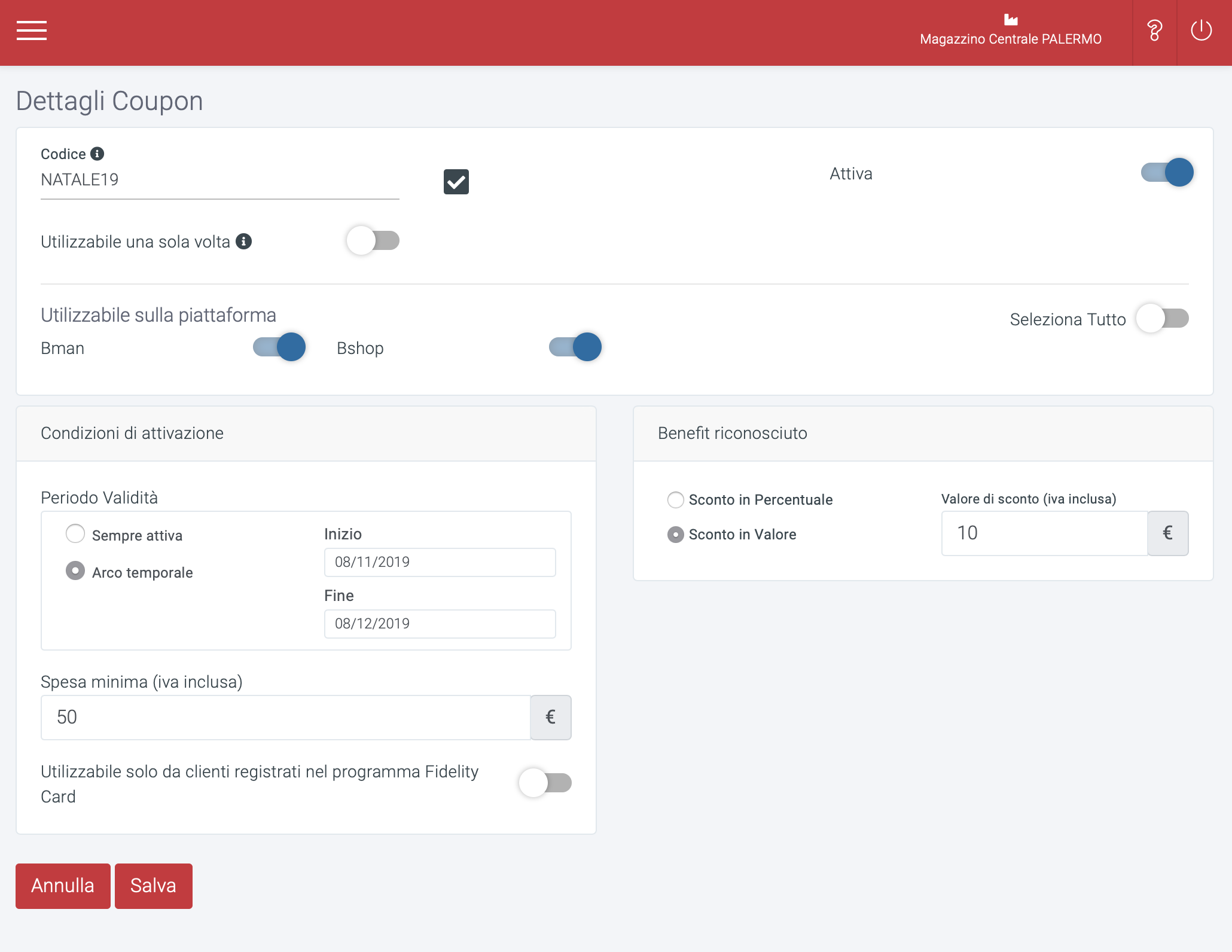Click the Annulla button
The image size is (1232, 952).
(63, 886)
